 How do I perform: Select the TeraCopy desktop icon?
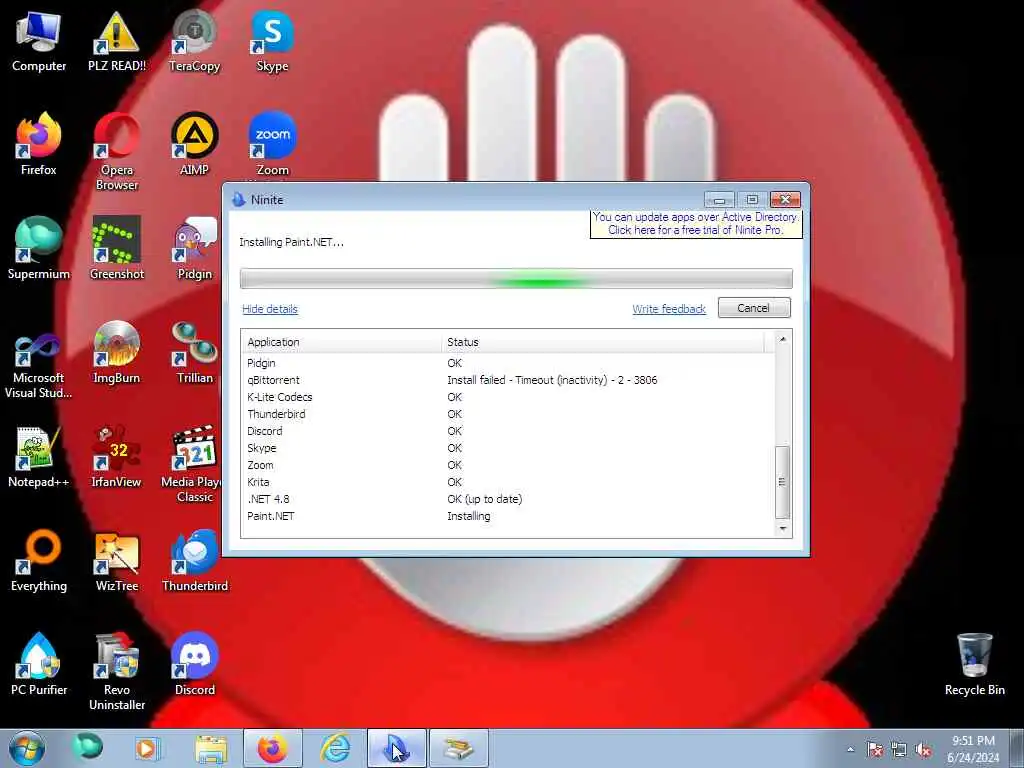click(194, 40)
